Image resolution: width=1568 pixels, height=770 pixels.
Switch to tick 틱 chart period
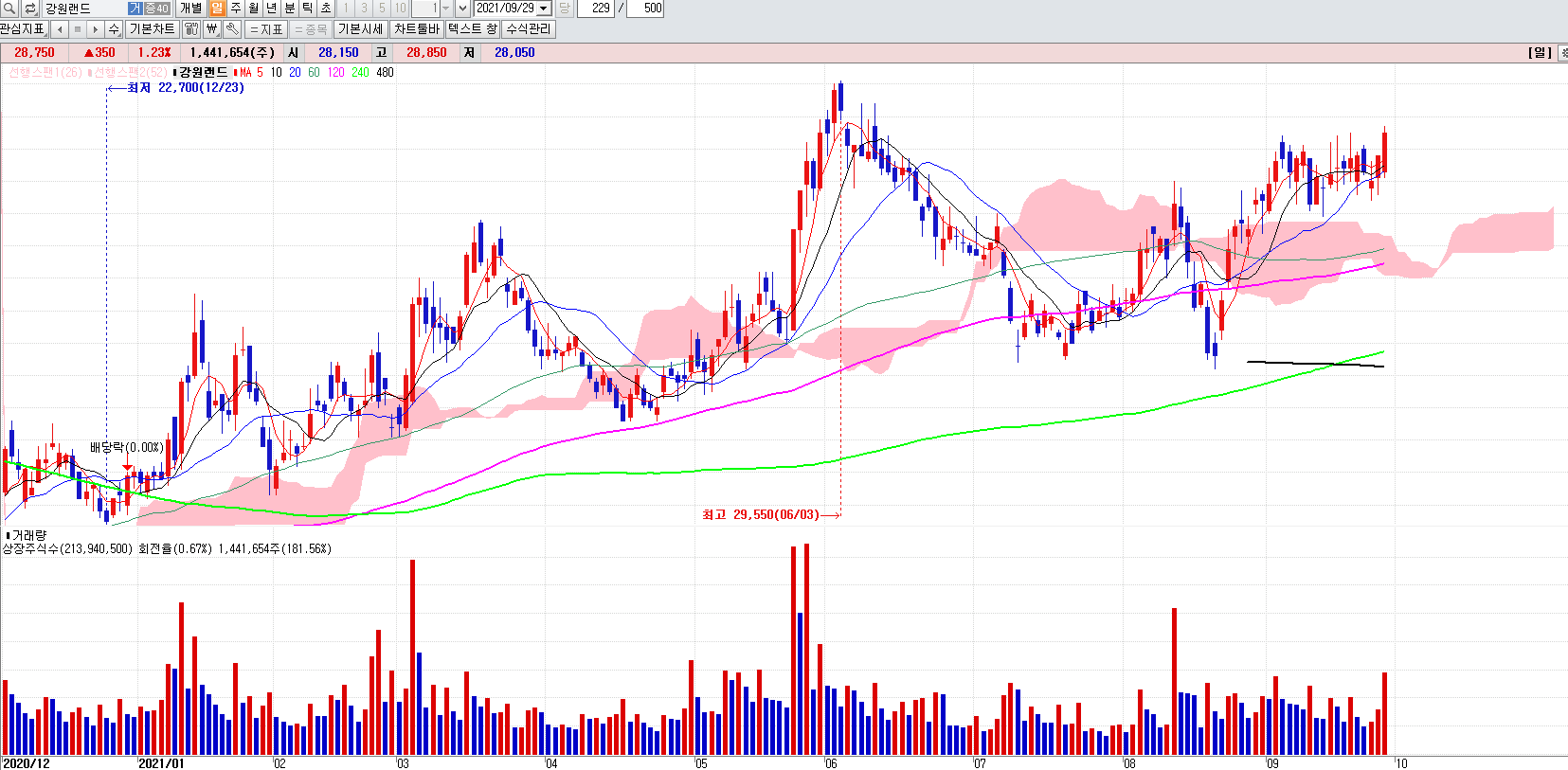pos(307,9)
